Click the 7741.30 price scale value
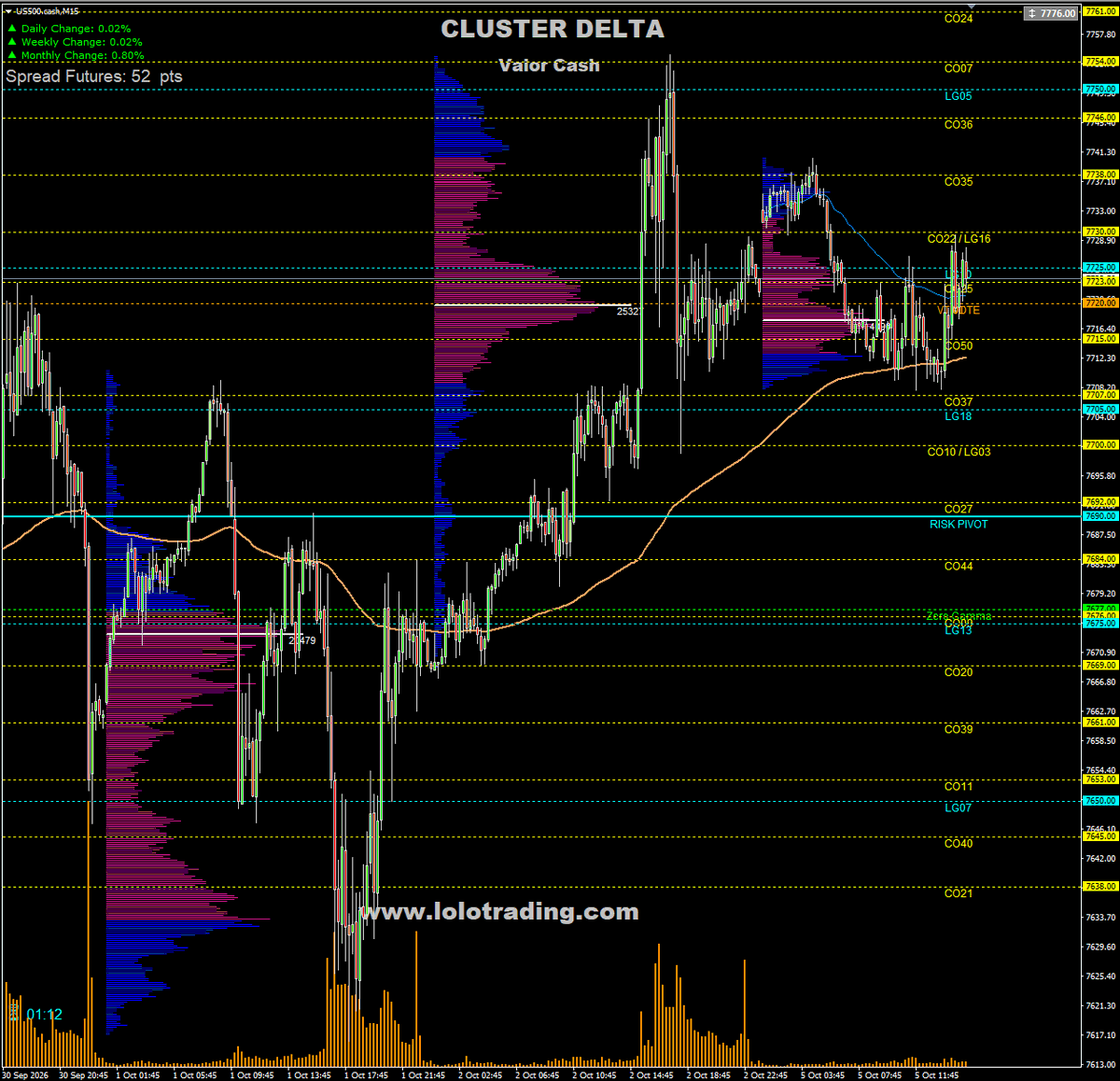The height and width of the screenshot is (1081, 1120). (1101, 152)
